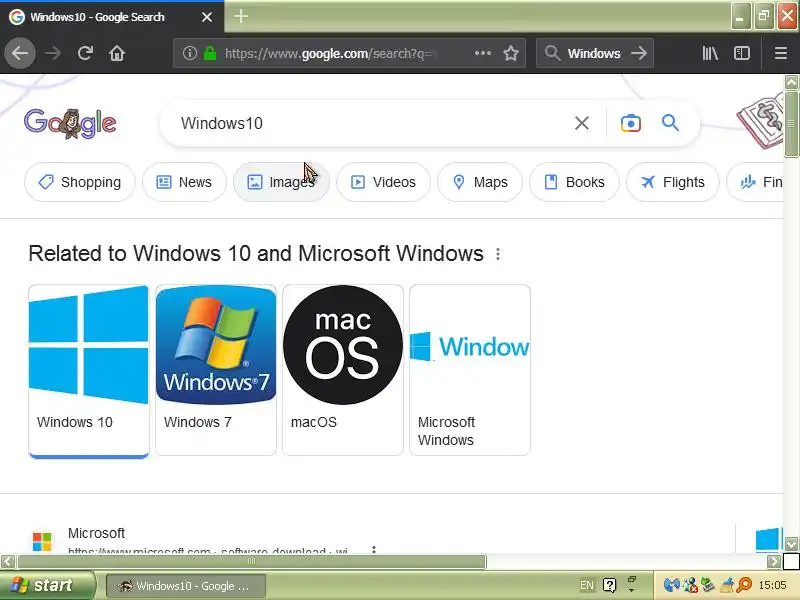
Task: Close the Windows10 Google Search tab
Action: 207,17
